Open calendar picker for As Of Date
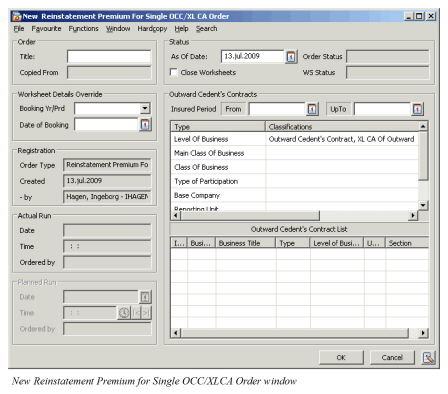The image size is (448, 394). pos(291,57)
